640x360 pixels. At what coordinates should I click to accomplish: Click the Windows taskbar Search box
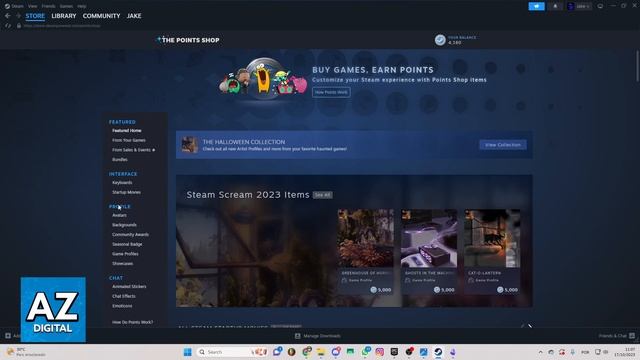(x=233, y=352)
